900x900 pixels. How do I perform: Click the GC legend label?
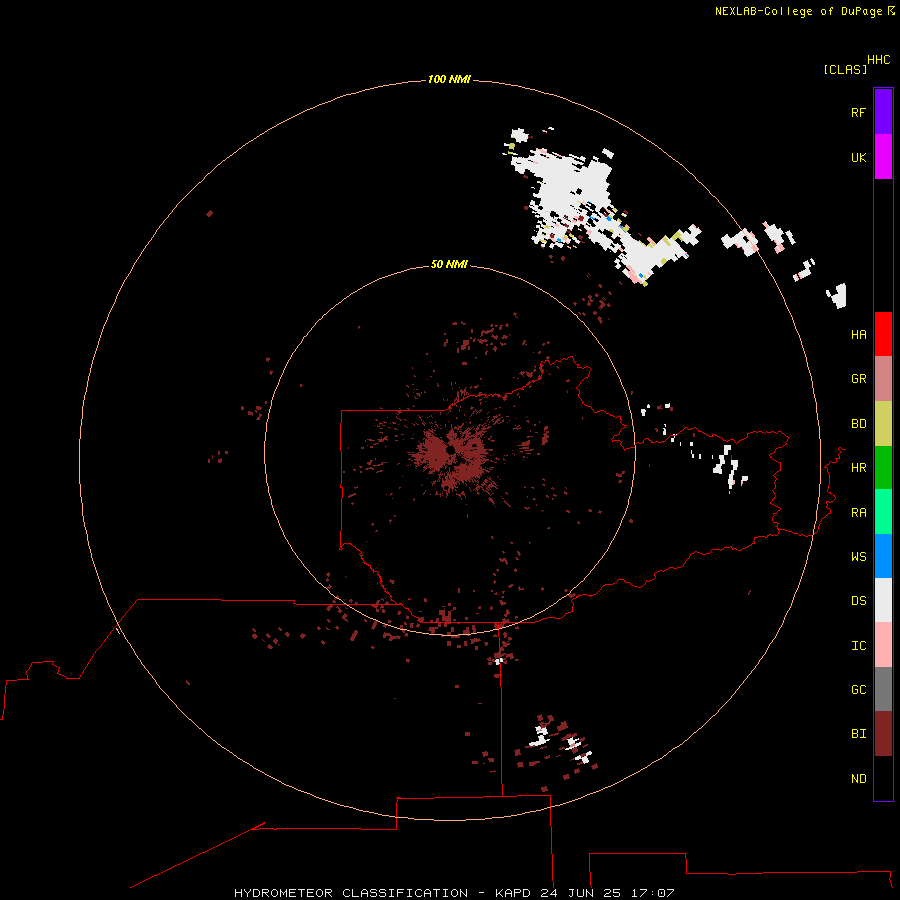[x=858, y=690]
